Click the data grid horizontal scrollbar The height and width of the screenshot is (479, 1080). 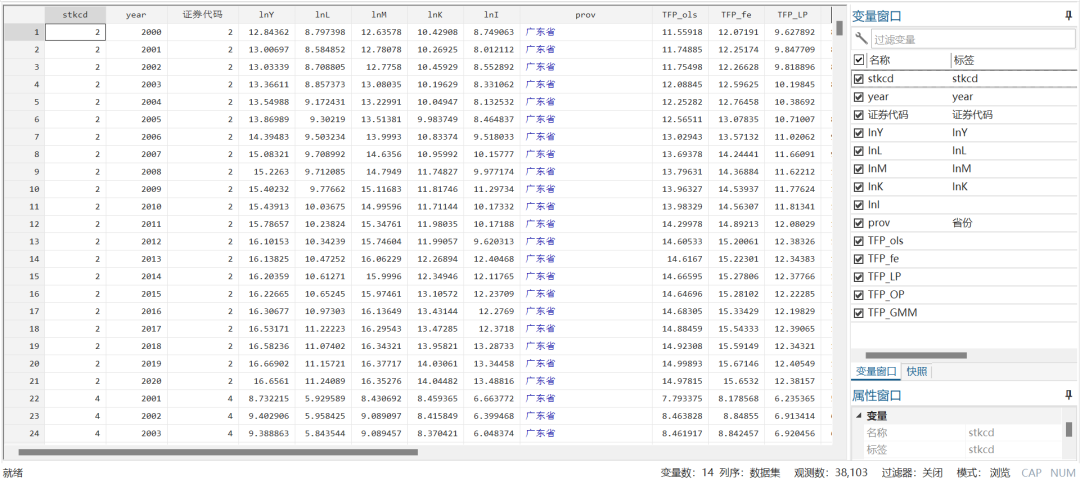218,452
